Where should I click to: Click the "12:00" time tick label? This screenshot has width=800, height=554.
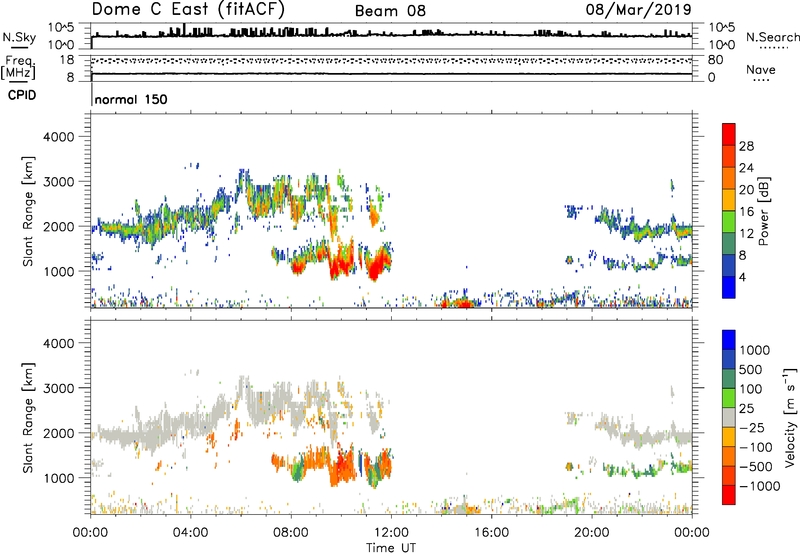tap(391, 533)
